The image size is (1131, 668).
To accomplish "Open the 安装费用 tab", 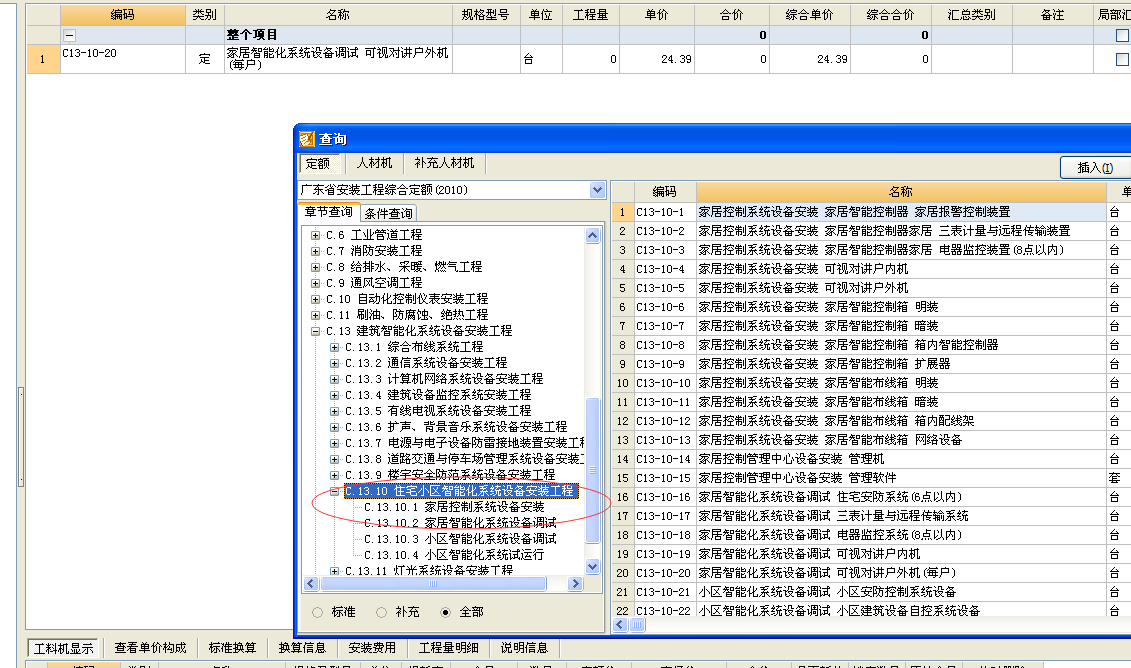I will click(x=372, y=648).
